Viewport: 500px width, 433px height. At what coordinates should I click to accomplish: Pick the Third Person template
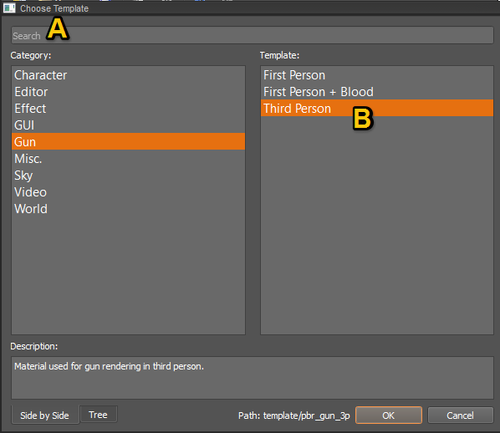pyautogui.click(x=377, y=108)
